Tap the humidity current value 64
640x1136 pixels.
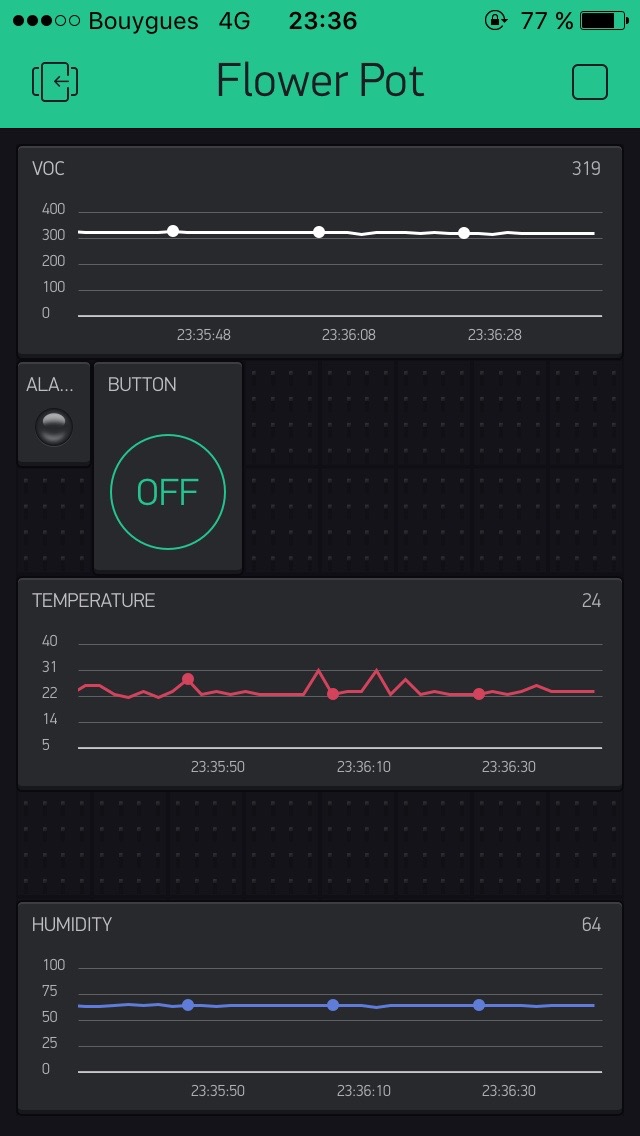(591, 925)
